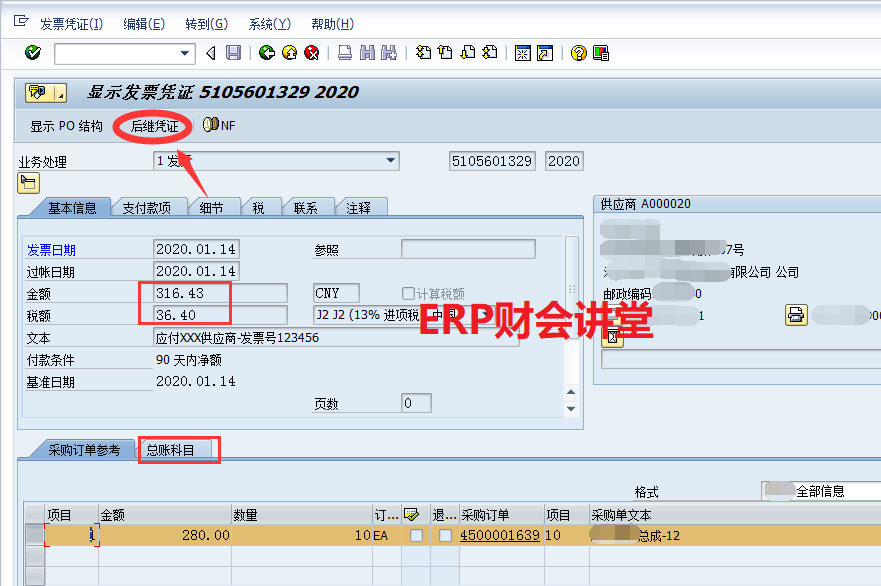Open the 系统(Y) menu
Screen dimensions: 881x586
pos(270,24)
